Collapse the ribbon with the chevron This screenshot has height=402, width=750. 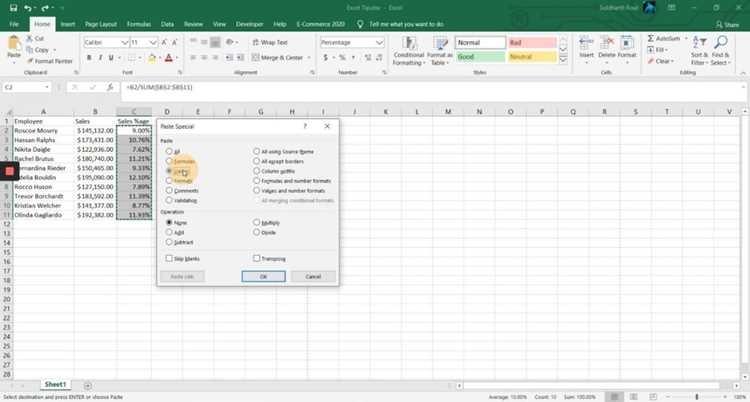[x=743, y=73]
